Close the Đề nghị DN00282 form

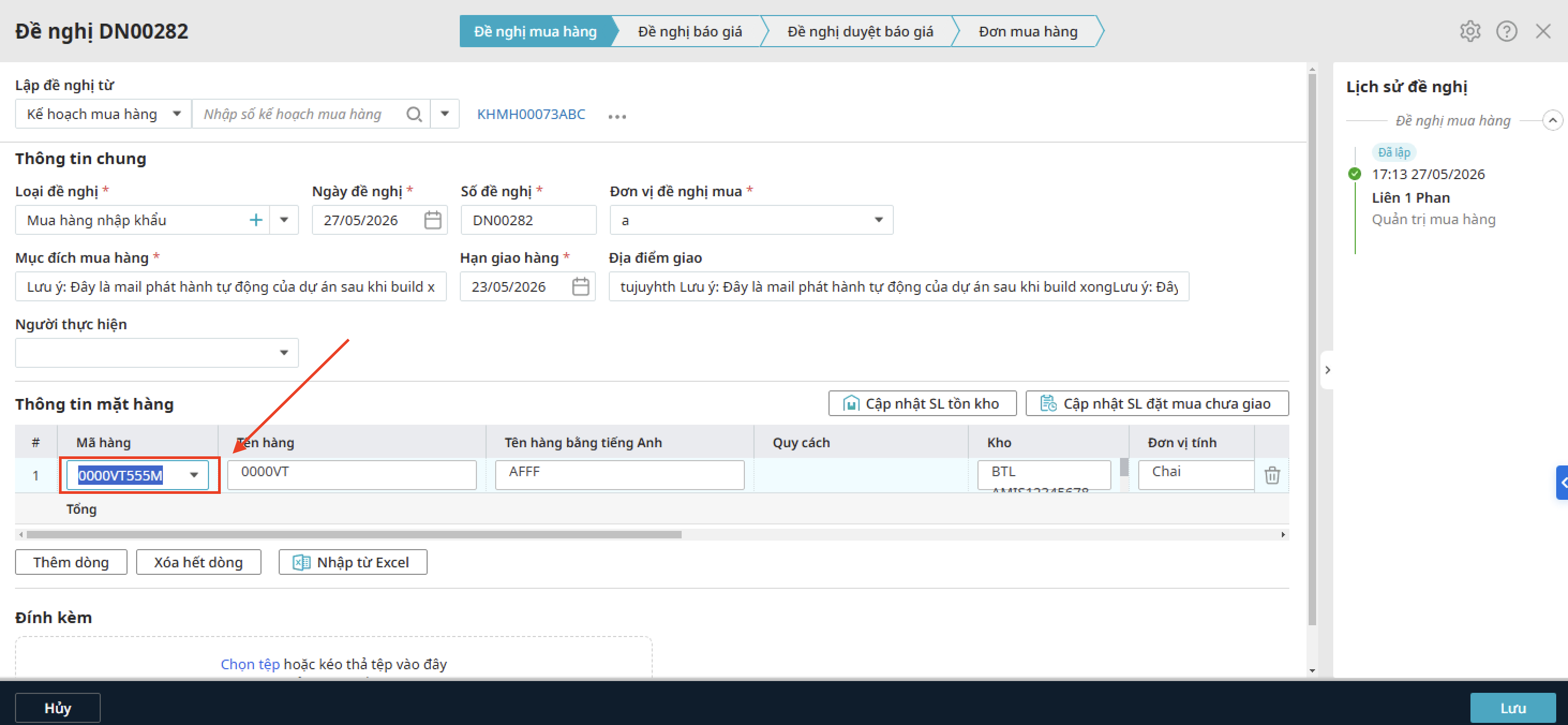click(1542, 31)
